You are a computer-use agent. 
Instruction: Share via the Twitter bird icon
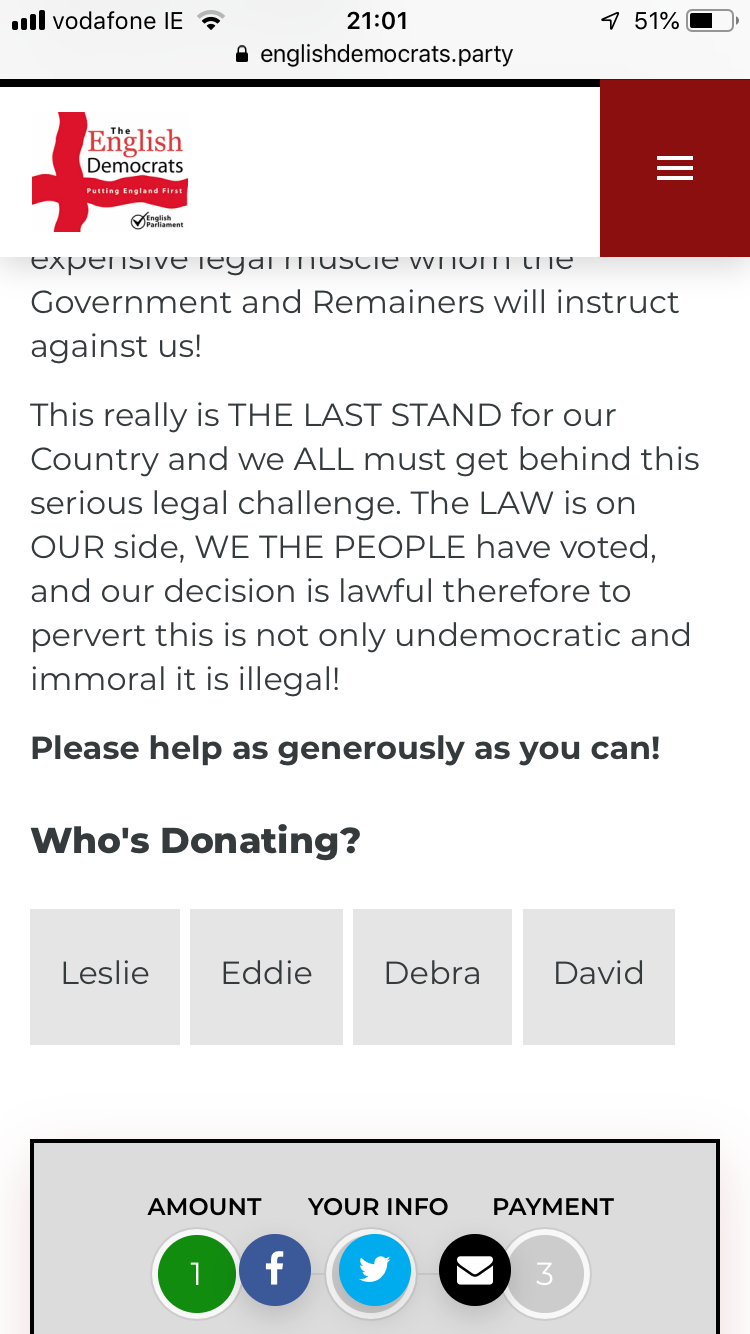374,1270
